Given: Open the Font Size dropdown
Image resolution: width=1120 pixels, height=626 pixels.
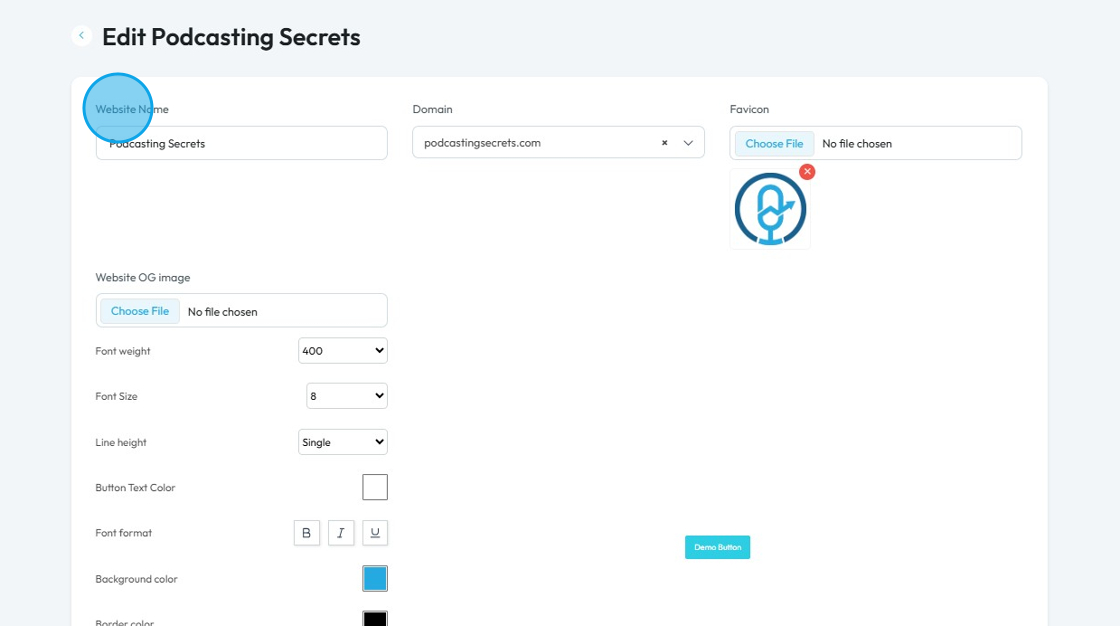Looking at the screenshot, I should pos(347,396).
